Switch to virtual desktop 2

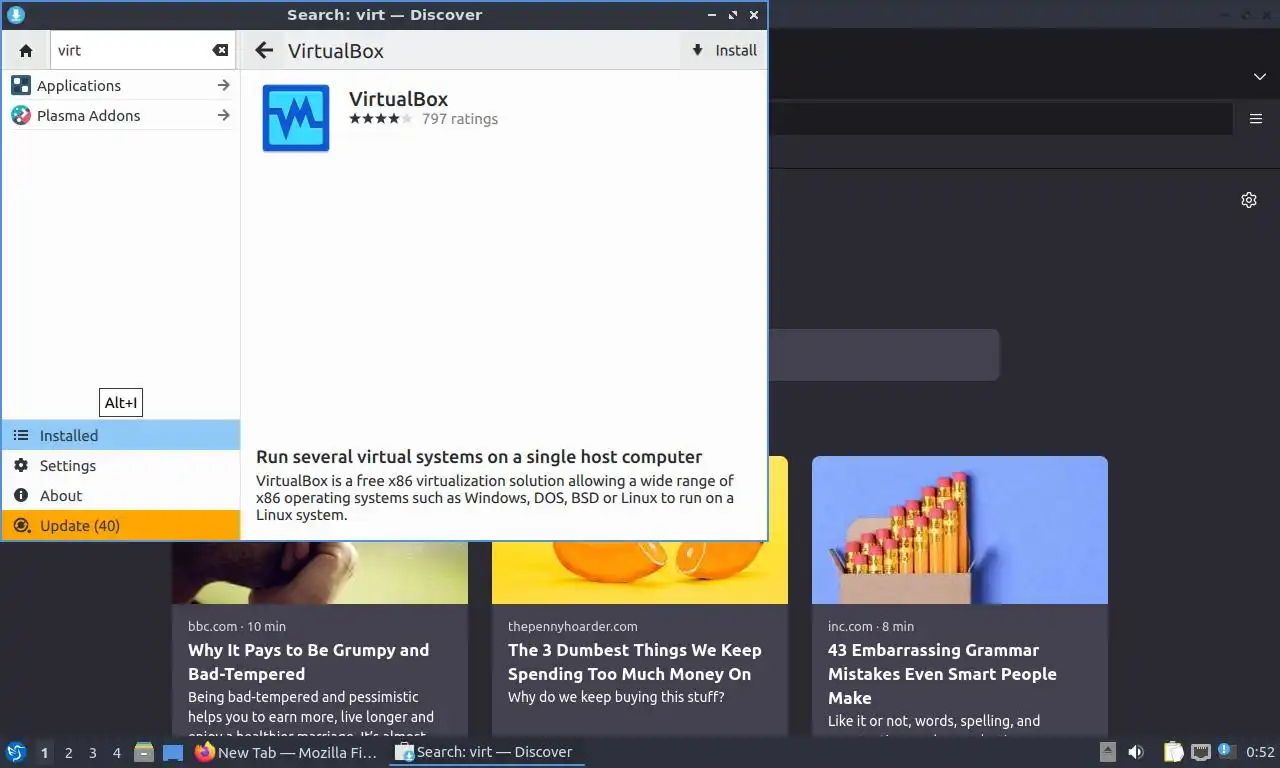coord(68,753)
